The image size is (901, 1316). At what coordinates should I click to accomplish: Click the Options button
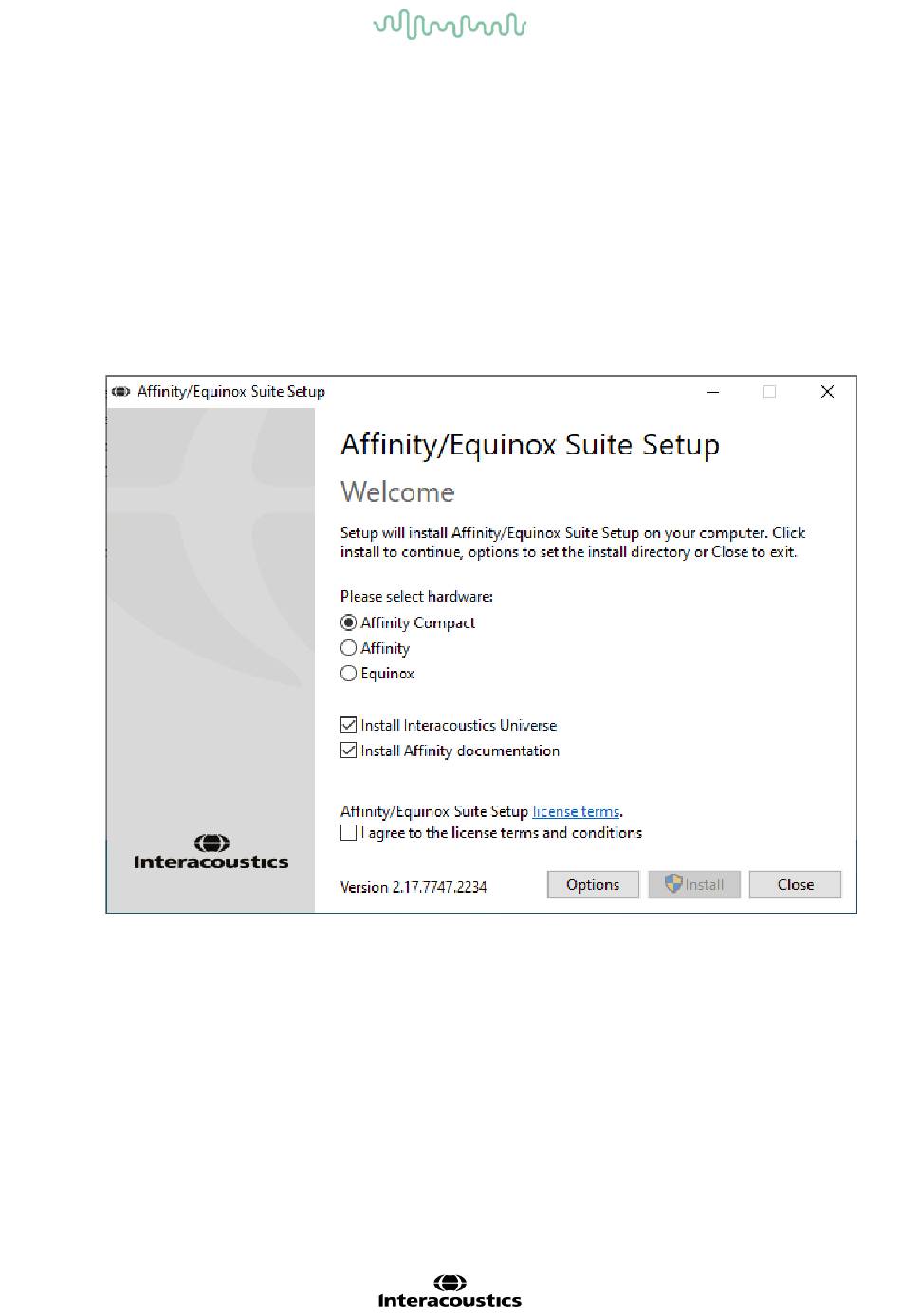click(593, 884)
